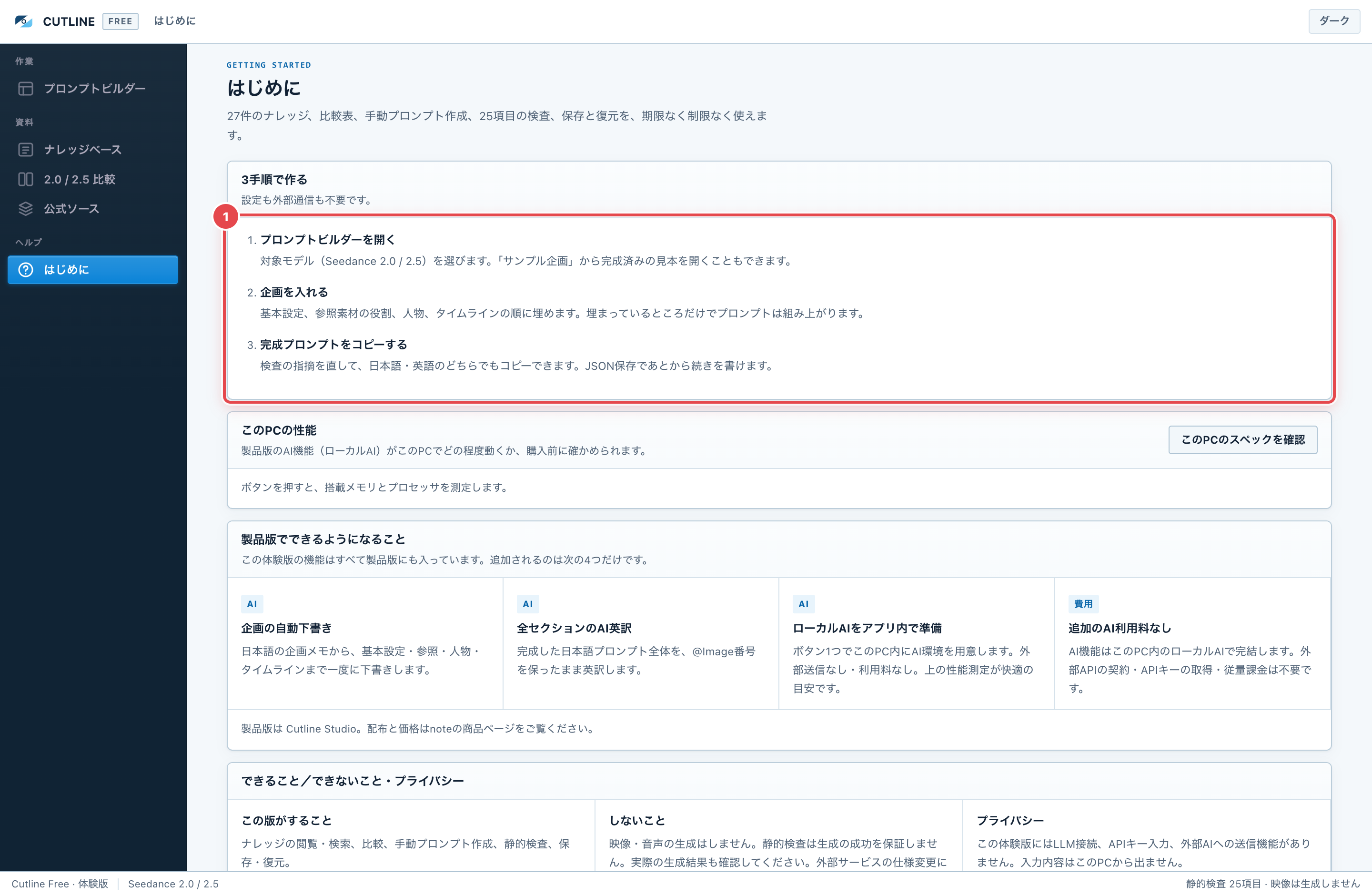This screenshot has width=1372, height=896.
Task: Select はじめに in the ヘルプ section
Action: click(x=93, y=269)
